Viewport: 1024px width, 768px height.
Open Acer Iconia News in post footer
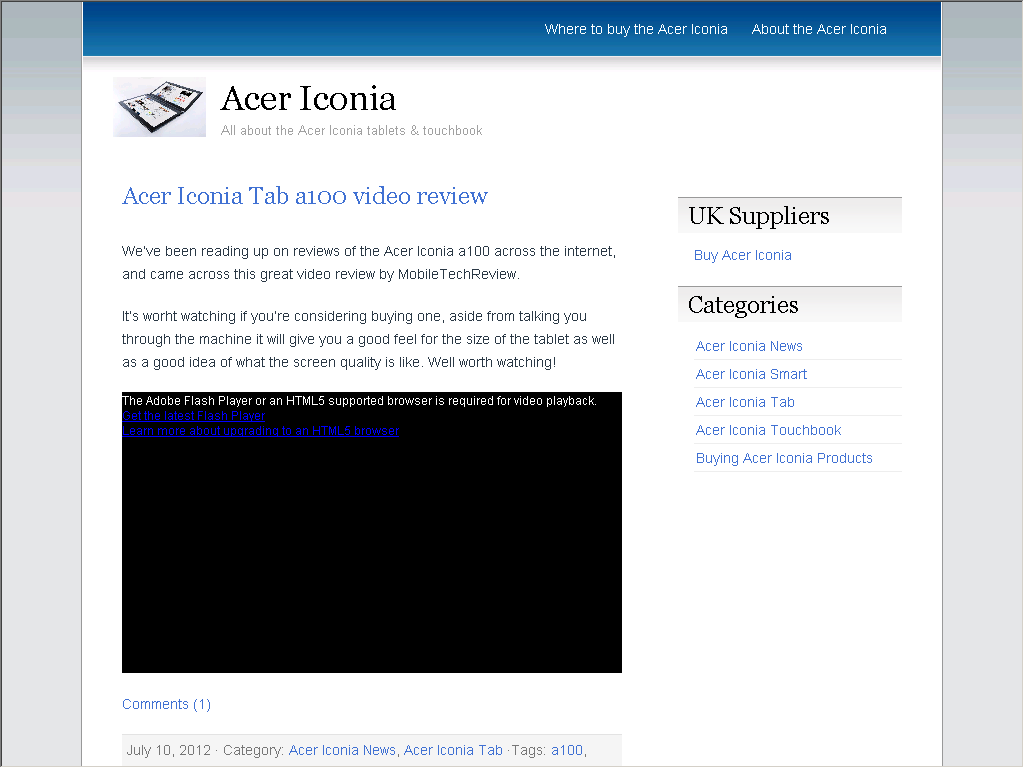(342, 750)
